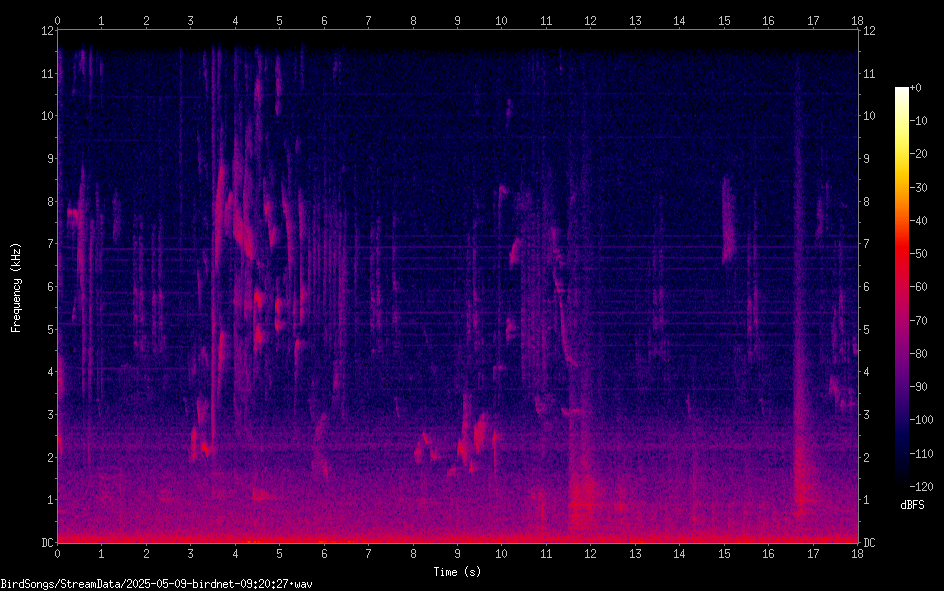Screen dimensions: 944x591
Task: Click the 'dBFS' unit label under the colorbar
Action: (912, 505)
